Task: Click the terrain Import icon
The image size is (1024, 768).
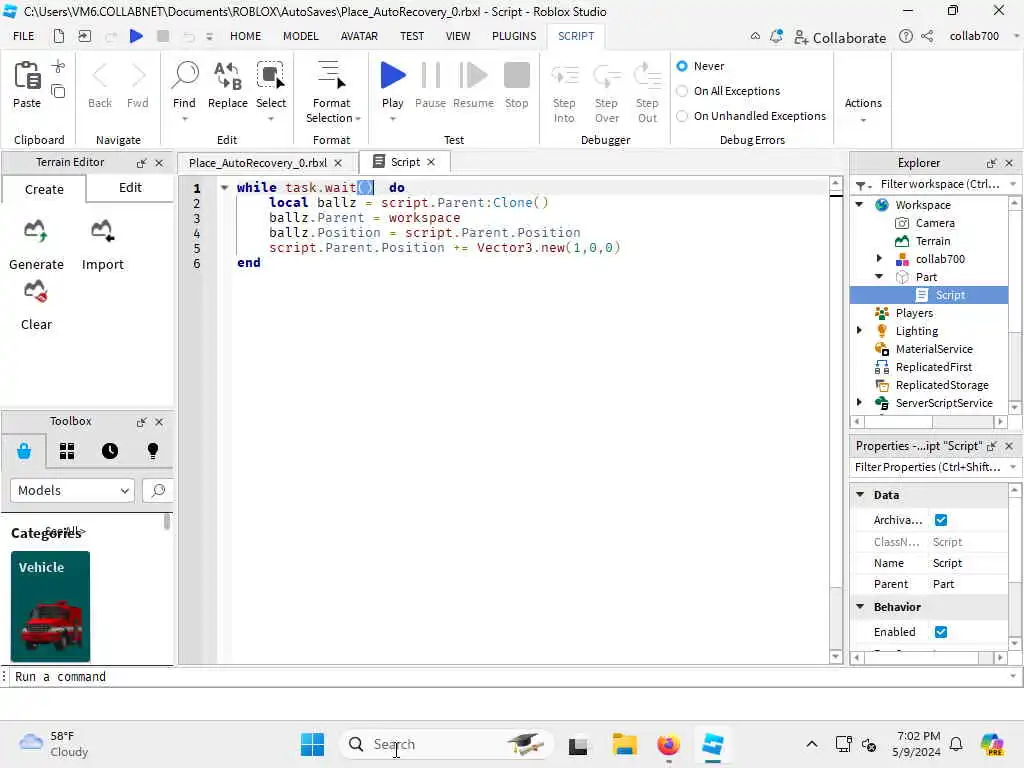Action: point(103,232)
